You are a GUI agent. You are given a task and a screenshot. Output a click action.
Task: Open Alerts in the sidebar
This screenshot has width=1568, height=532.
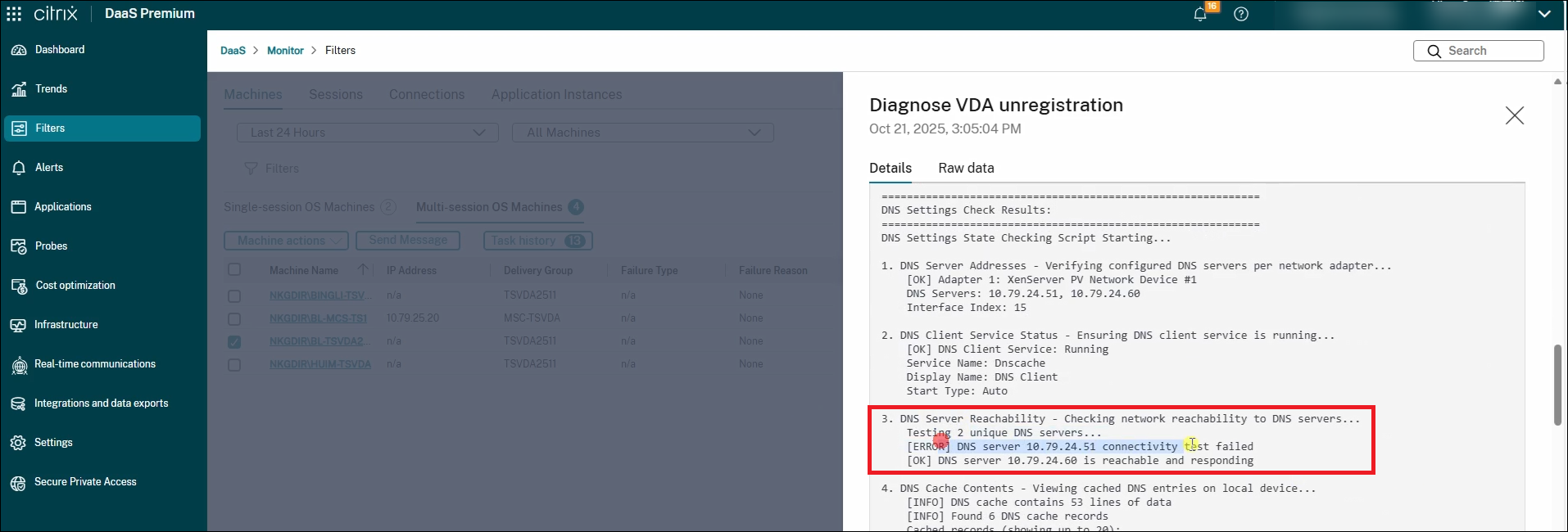(102, 168)
